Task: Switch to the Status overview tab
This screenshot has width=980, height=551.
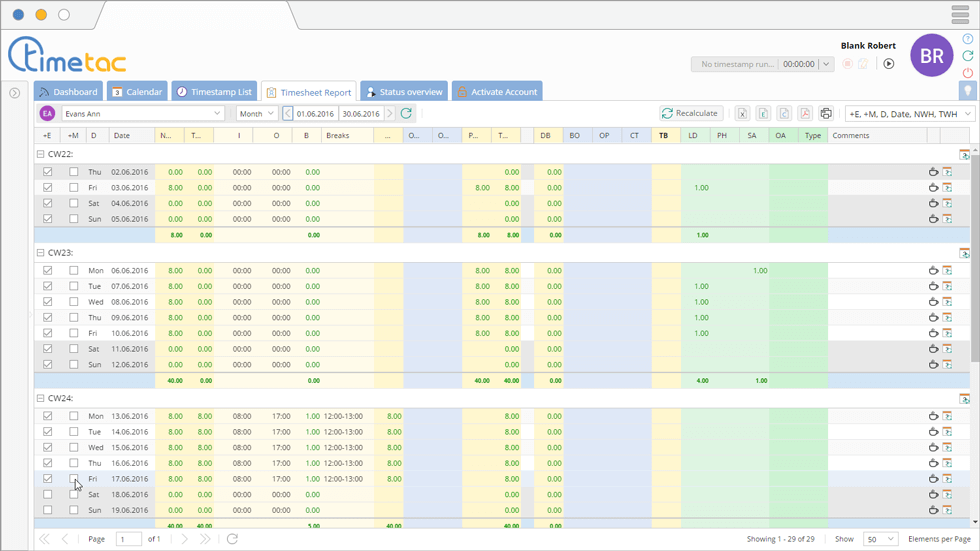Action: (404, 92)
